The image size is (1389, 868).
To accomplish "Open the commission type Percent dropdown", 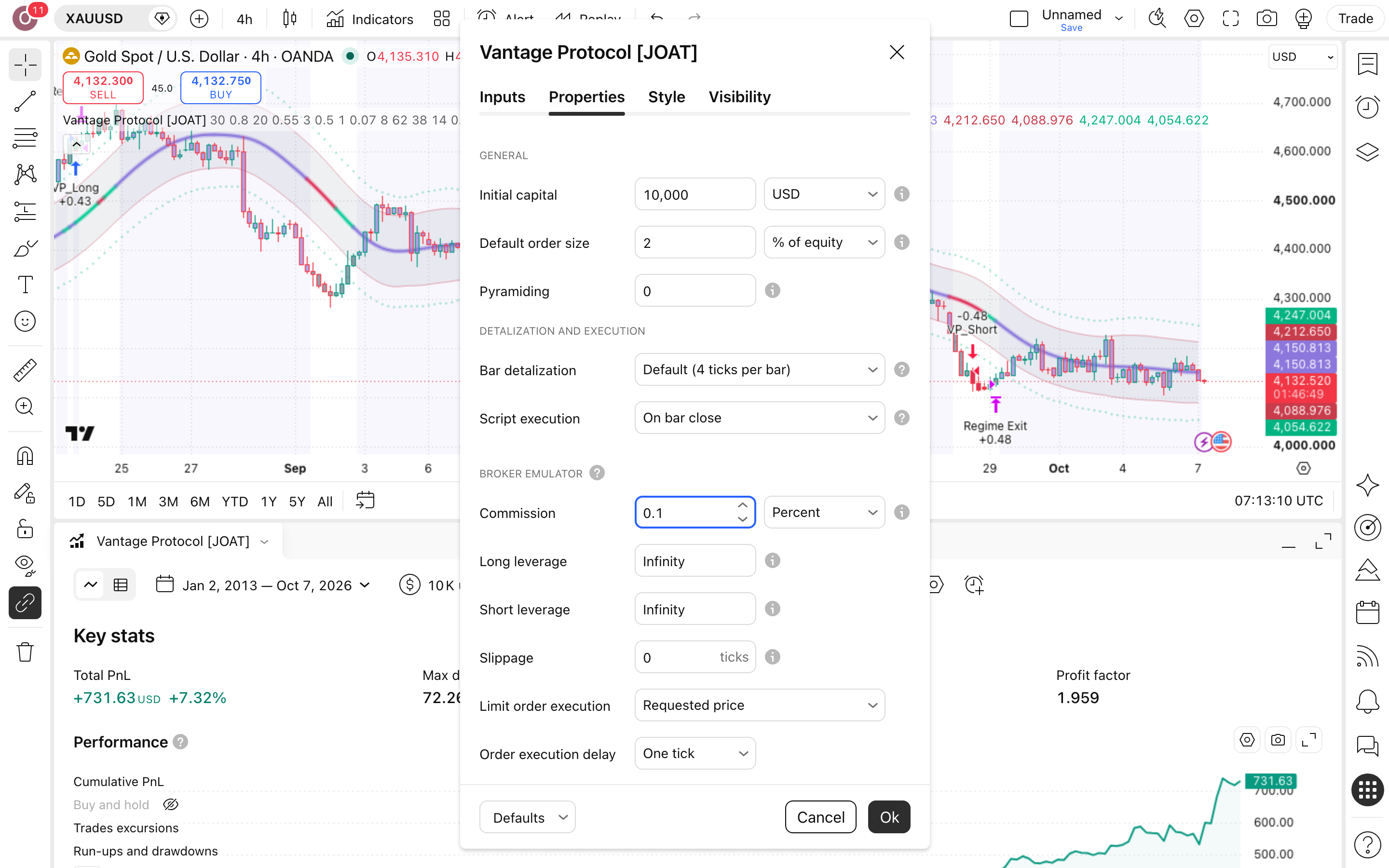I will [824, 512].
